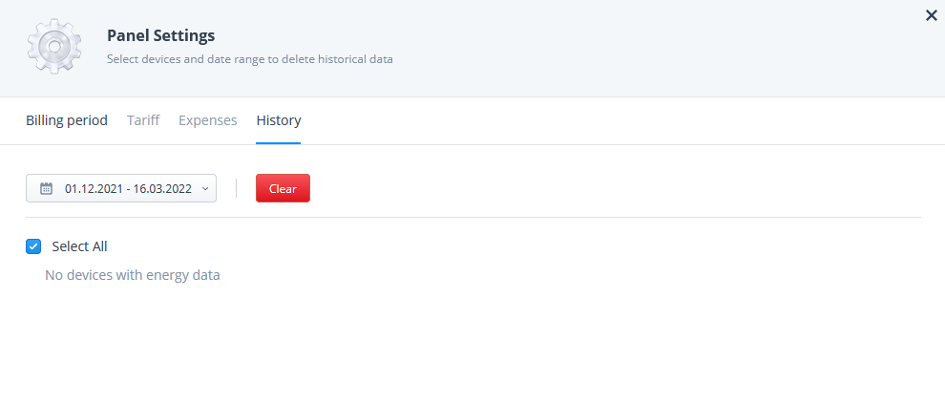945x406 pixels.
Task: Open the Tariff tab
Action: [143, 120]
